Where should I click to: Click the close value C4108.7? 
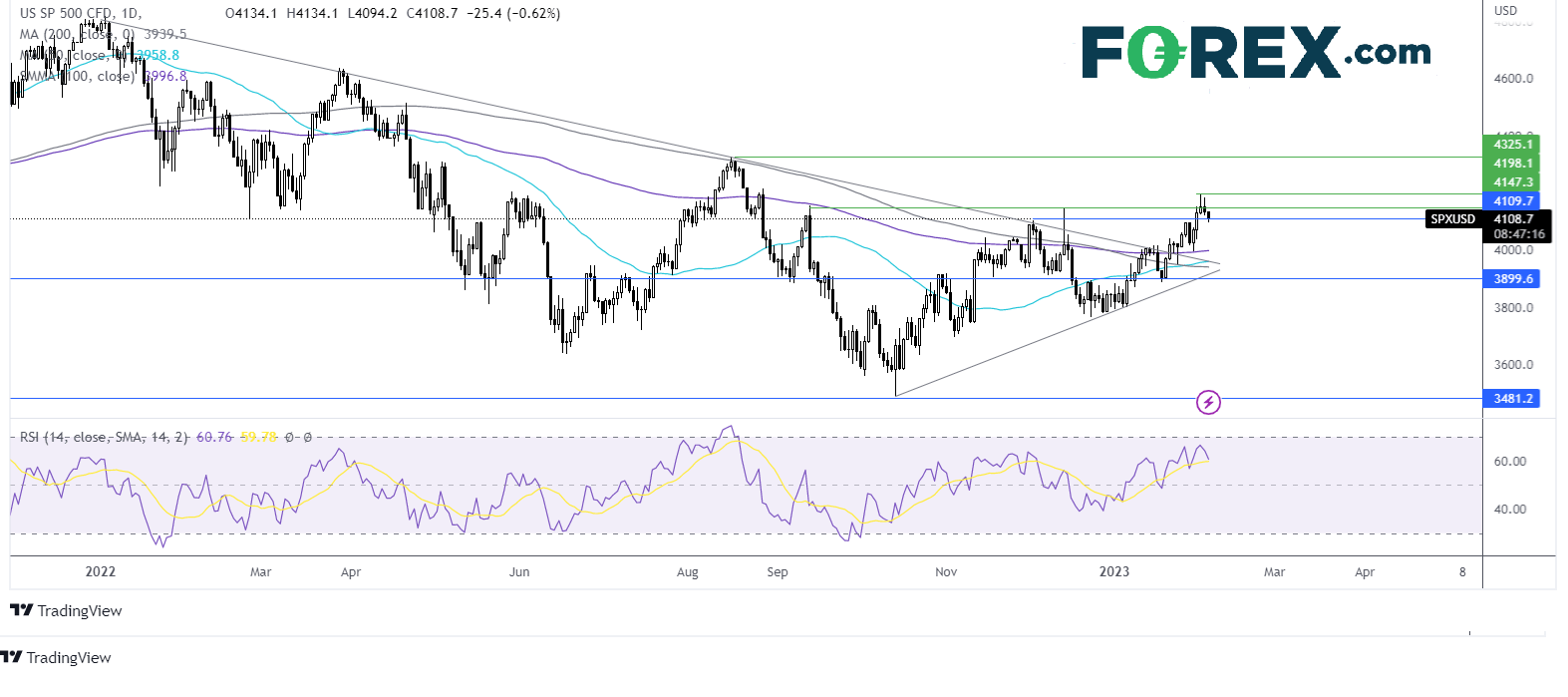[x=432, y=13]
